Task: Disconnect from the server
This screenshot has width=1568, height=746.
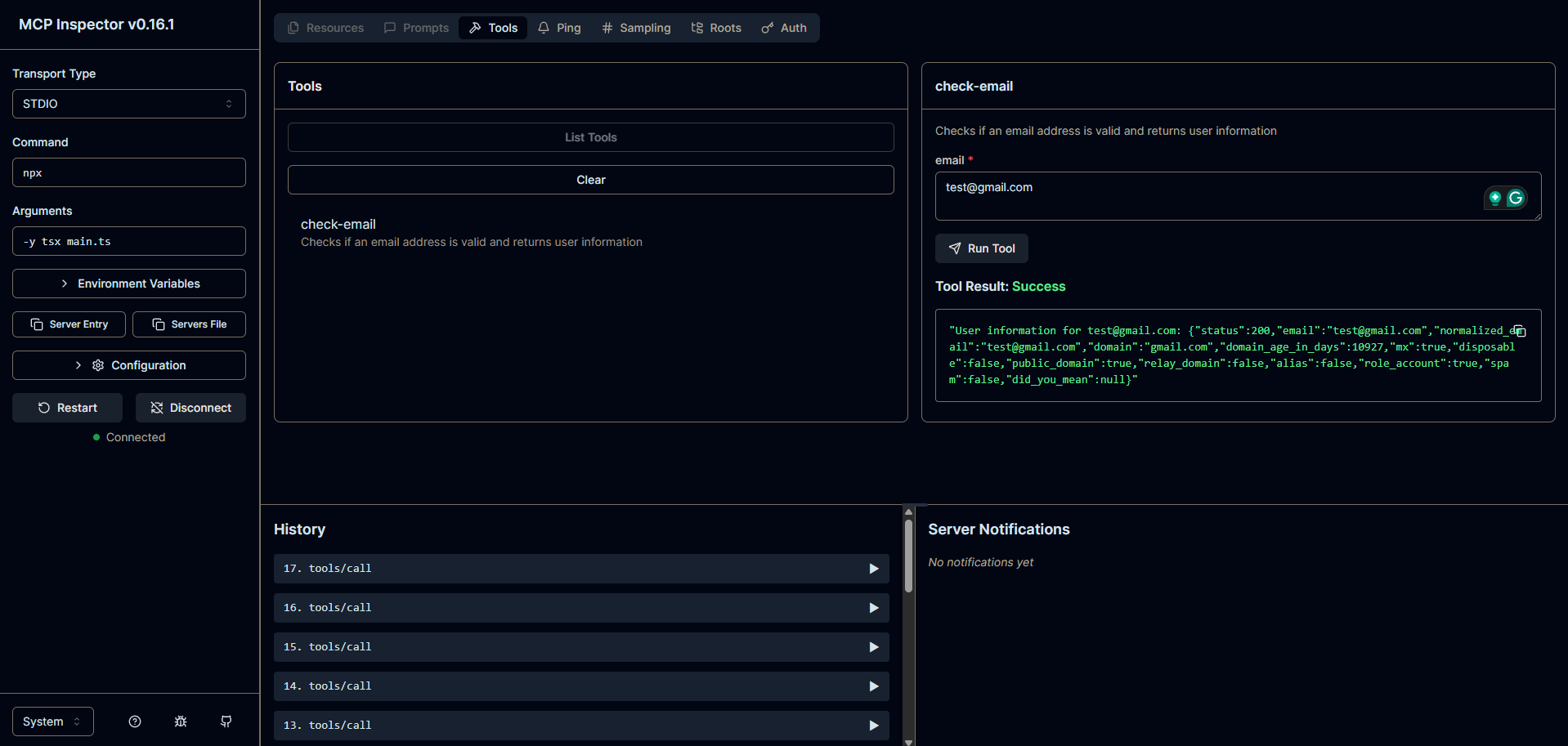Action: tap(190, 408)
